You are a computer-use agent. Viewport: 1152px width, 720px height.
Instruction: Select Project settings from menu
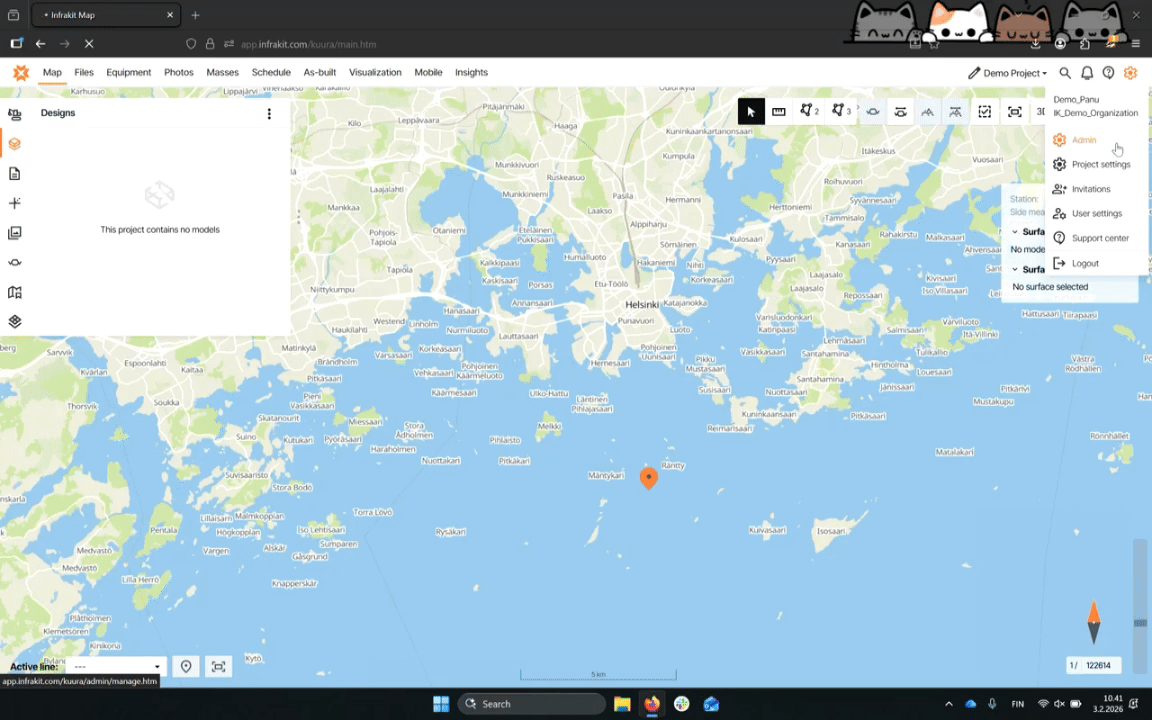point(1096,165)
